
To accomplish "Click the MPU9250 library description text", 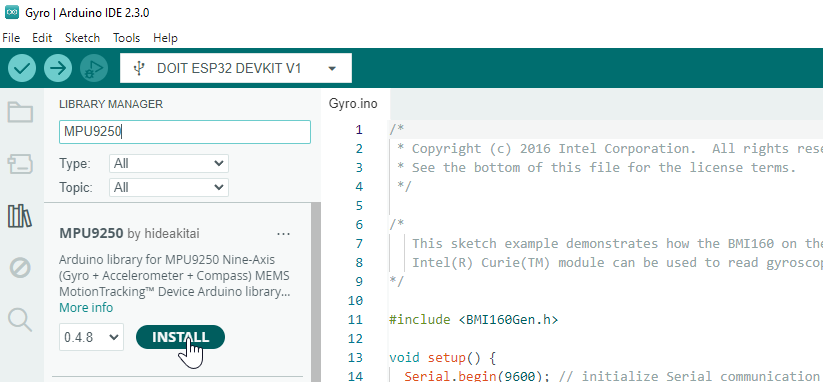I will 175,276.
